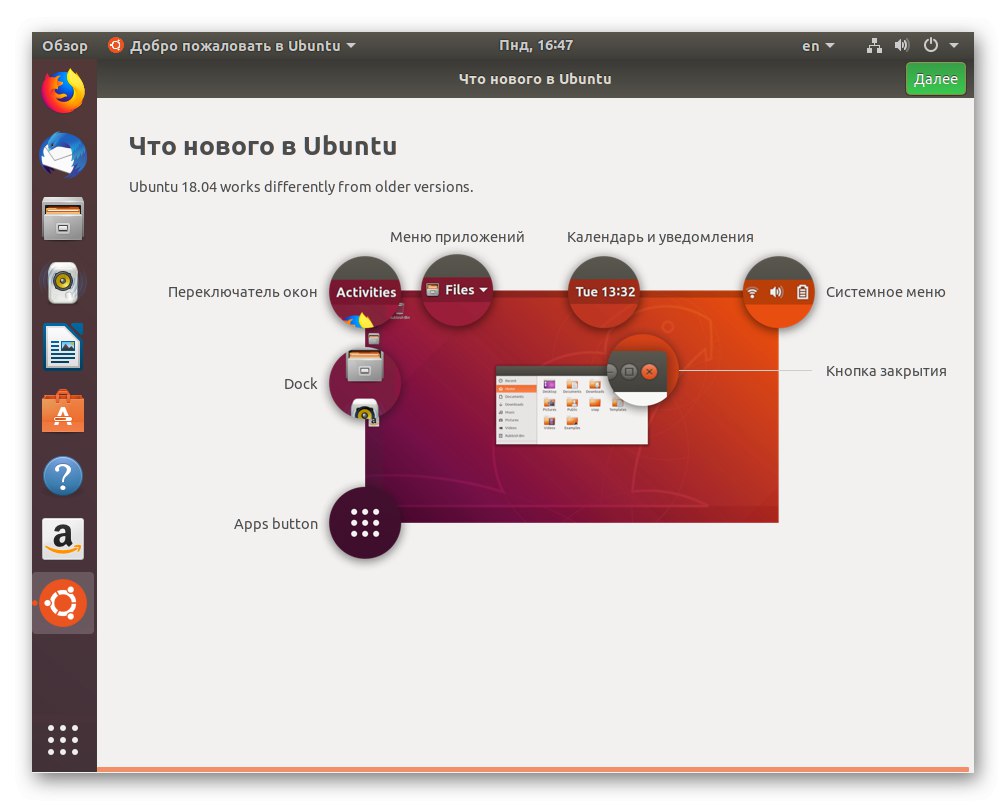This screenshot has height=805, width=1006.
Task: Click the Dock circle in the illustration
Action: pyautogui.click(x=365, y=384)
